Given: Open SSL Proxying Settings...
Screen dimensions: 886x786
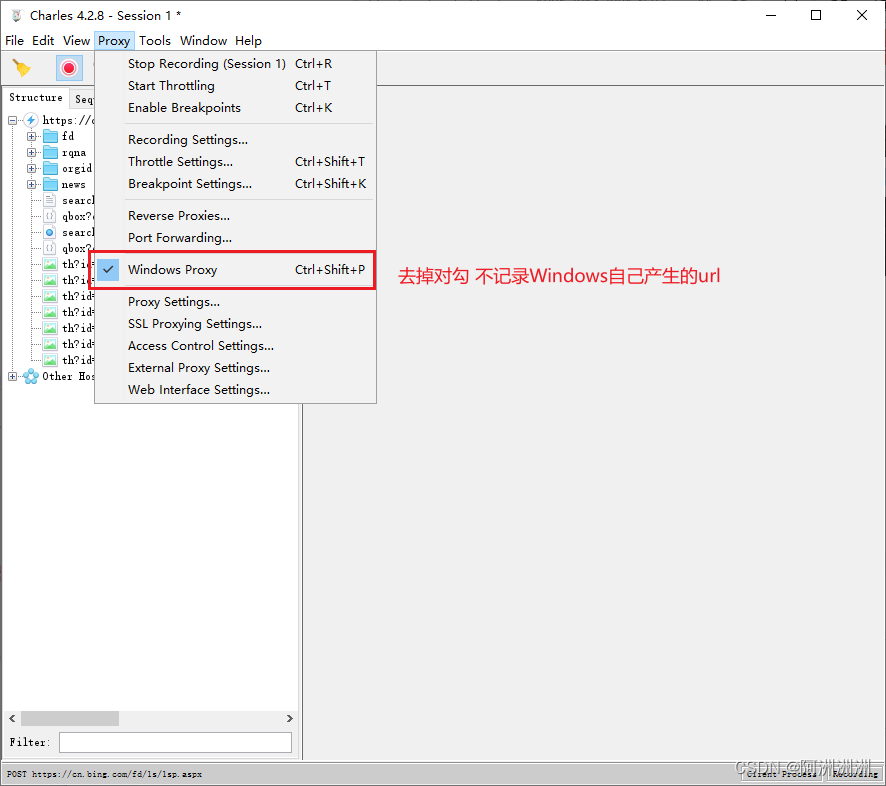Looking at the screenshot, I should pos(236,324).
